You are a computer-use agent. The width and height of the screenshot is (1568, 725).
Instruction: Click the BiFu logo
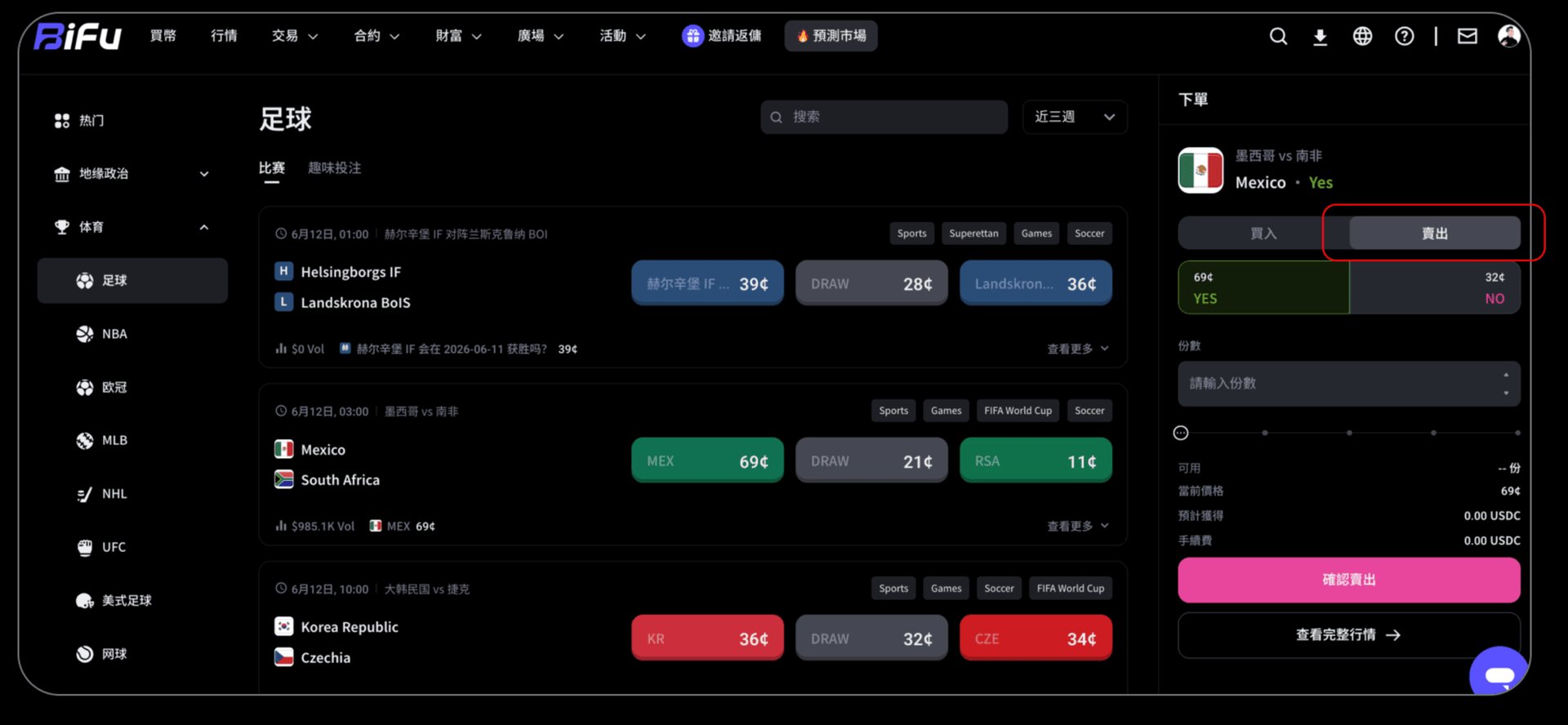click(78, 36)
